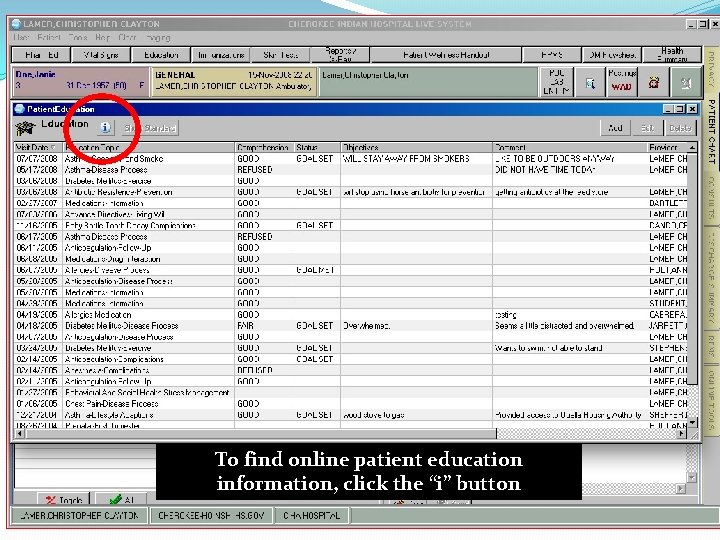Image resolution: width=720 pixels, height=540 pixels.
Task: Click the Edit button in Patient Education
Action: (x=647, y=128)
